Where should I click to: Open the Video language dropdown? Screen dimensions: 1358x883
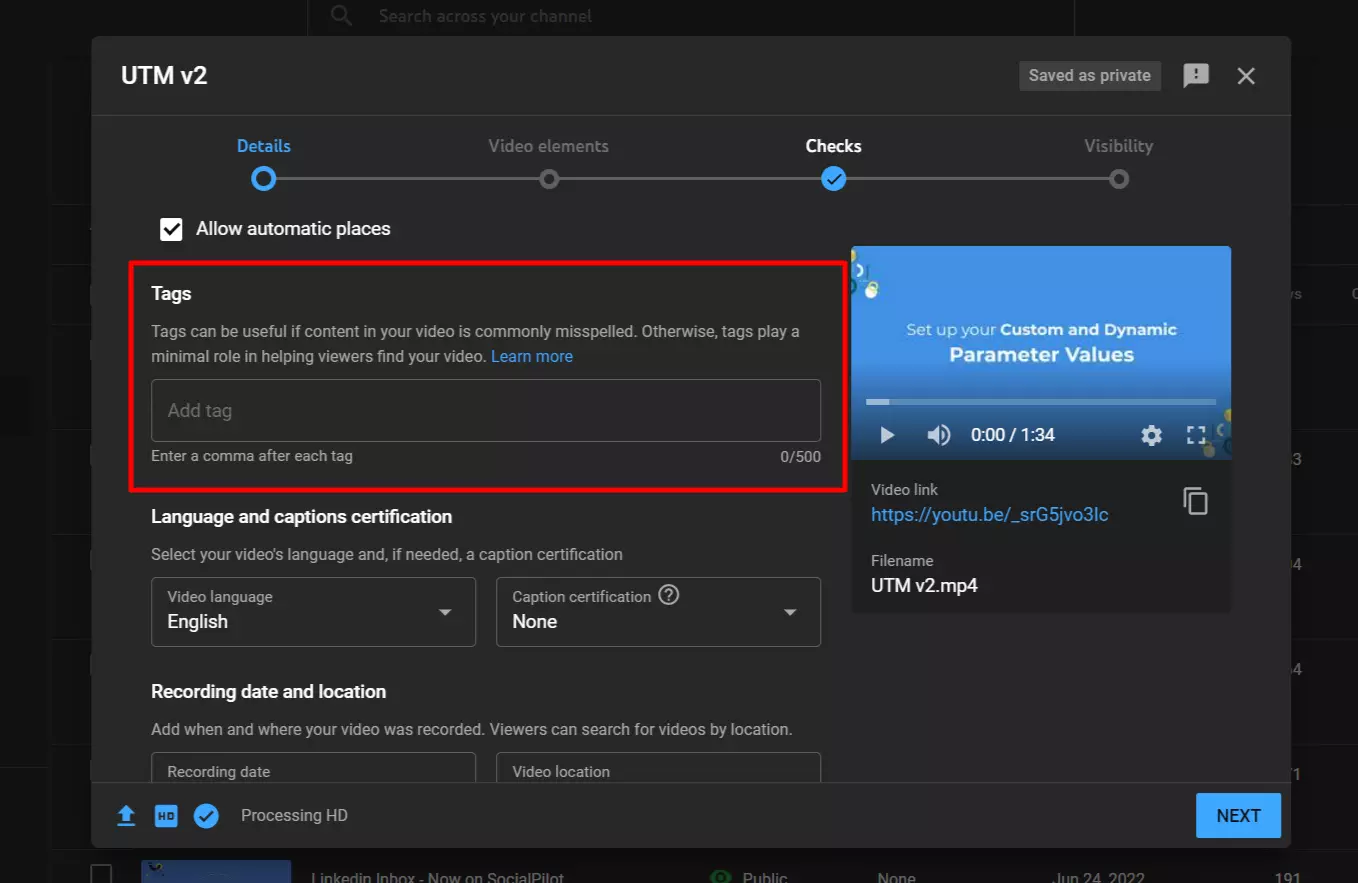pos(444,612)
